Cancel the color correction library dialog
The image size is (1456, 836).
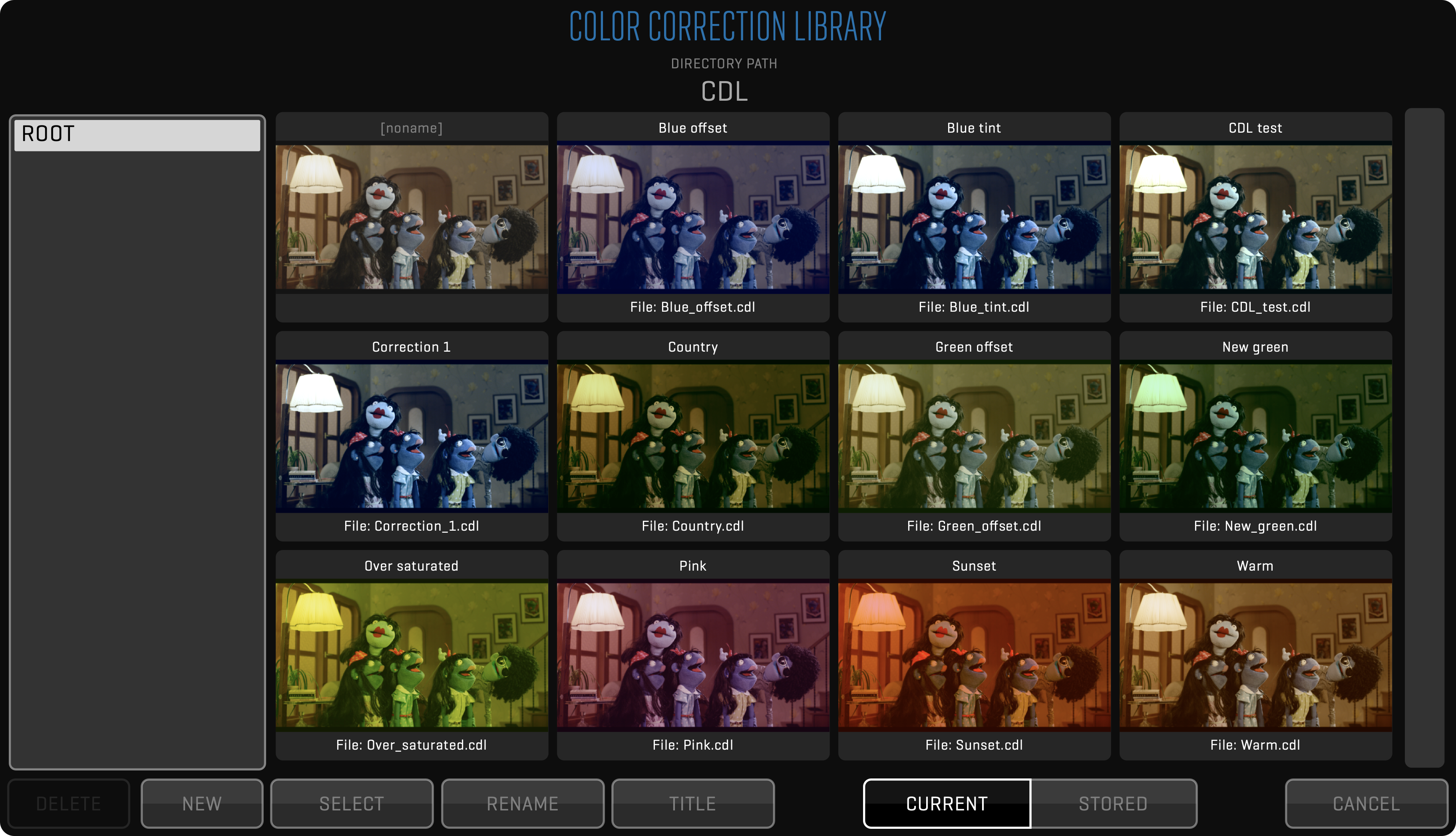pos(1366,803)
